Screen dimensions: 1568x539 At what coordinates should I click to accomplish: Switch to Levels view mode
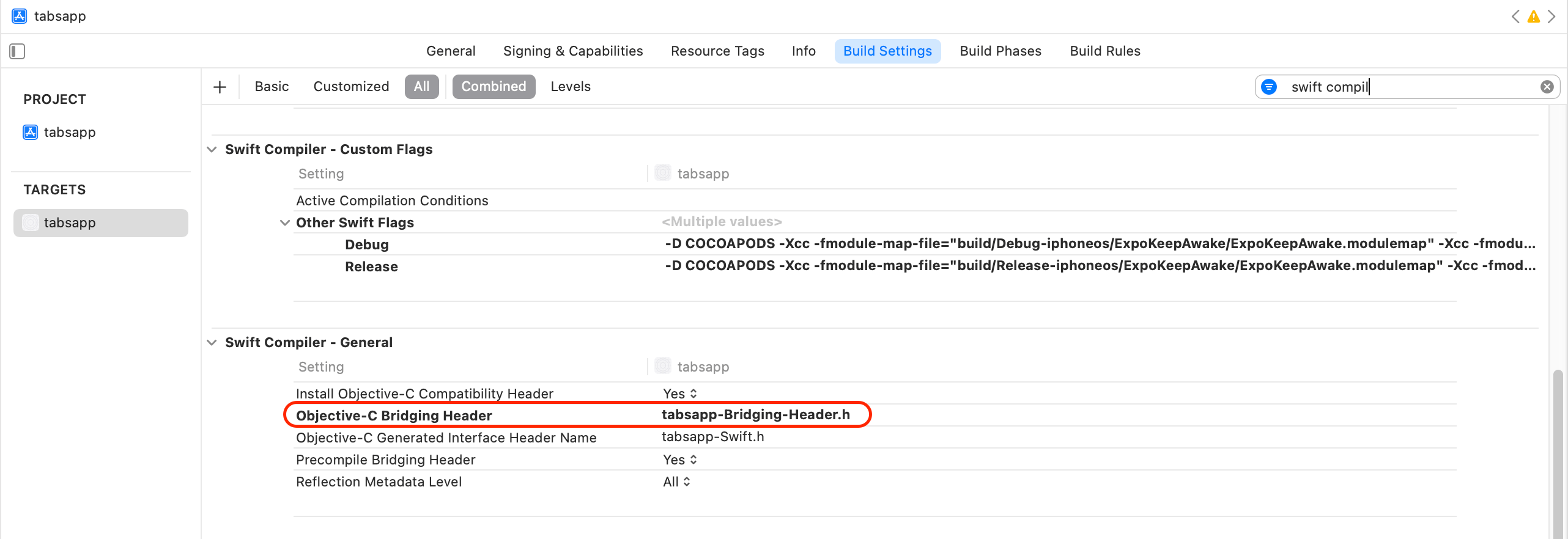[x=570, y=87]
